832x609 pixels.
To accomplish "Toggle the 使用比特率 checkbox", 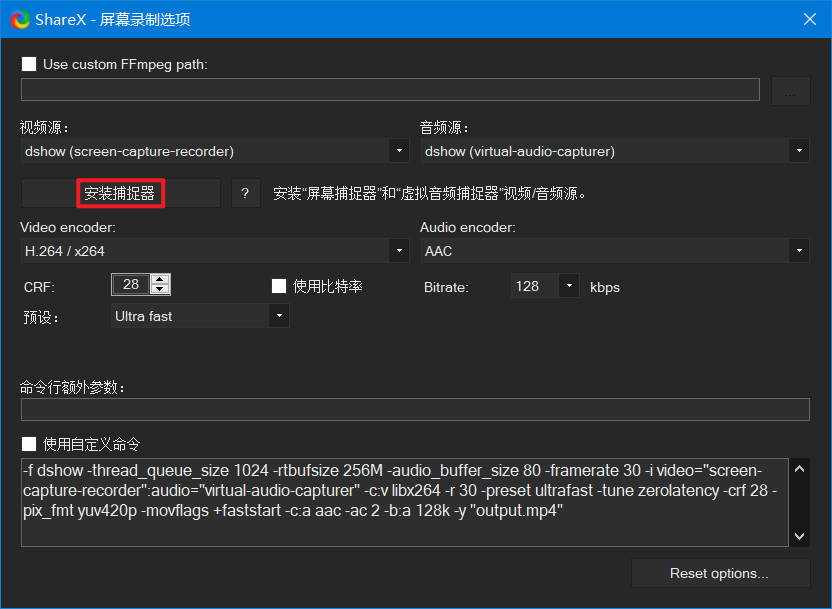I will [x=280, y=286].
